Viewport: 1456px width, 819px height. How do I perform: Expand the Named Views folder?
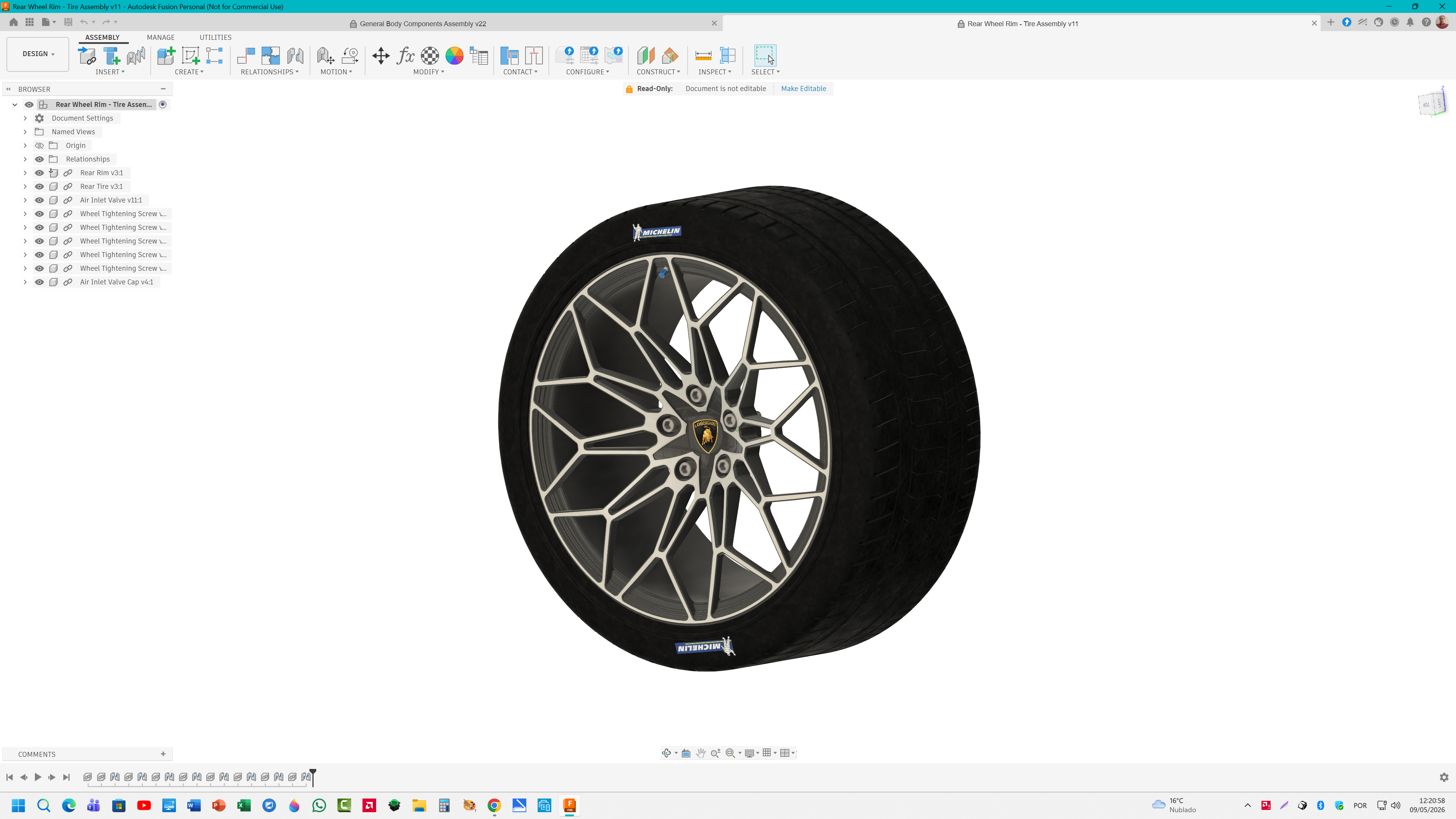pyautogui.click(x=25, y=132)
